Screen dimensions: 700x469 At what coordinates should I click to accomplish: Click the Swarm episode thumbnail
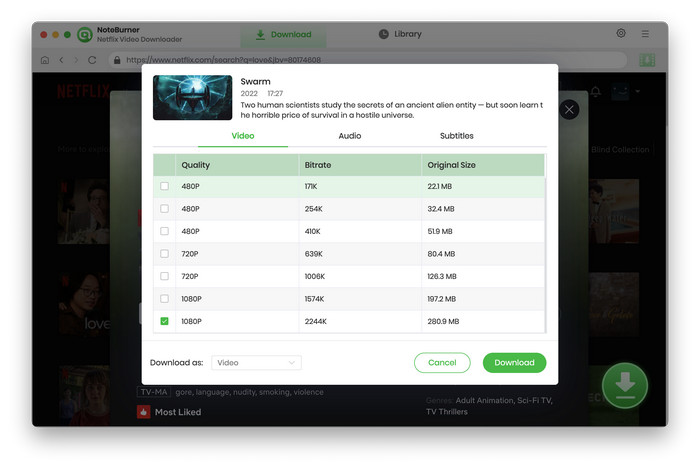[x=192, y=97]
